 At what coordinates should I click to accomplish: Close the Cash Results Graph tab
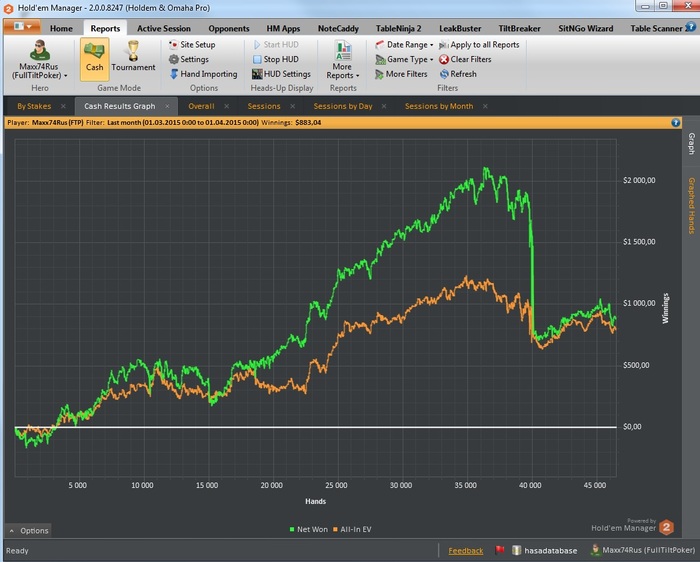pyautogui.click(x=167, y=106)
